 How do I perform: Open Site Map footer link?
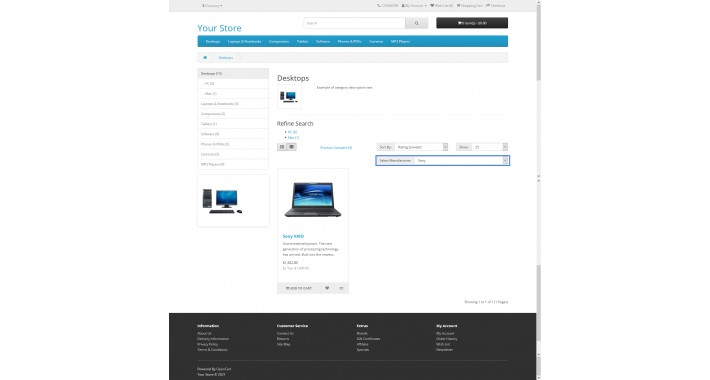point(283,344)
